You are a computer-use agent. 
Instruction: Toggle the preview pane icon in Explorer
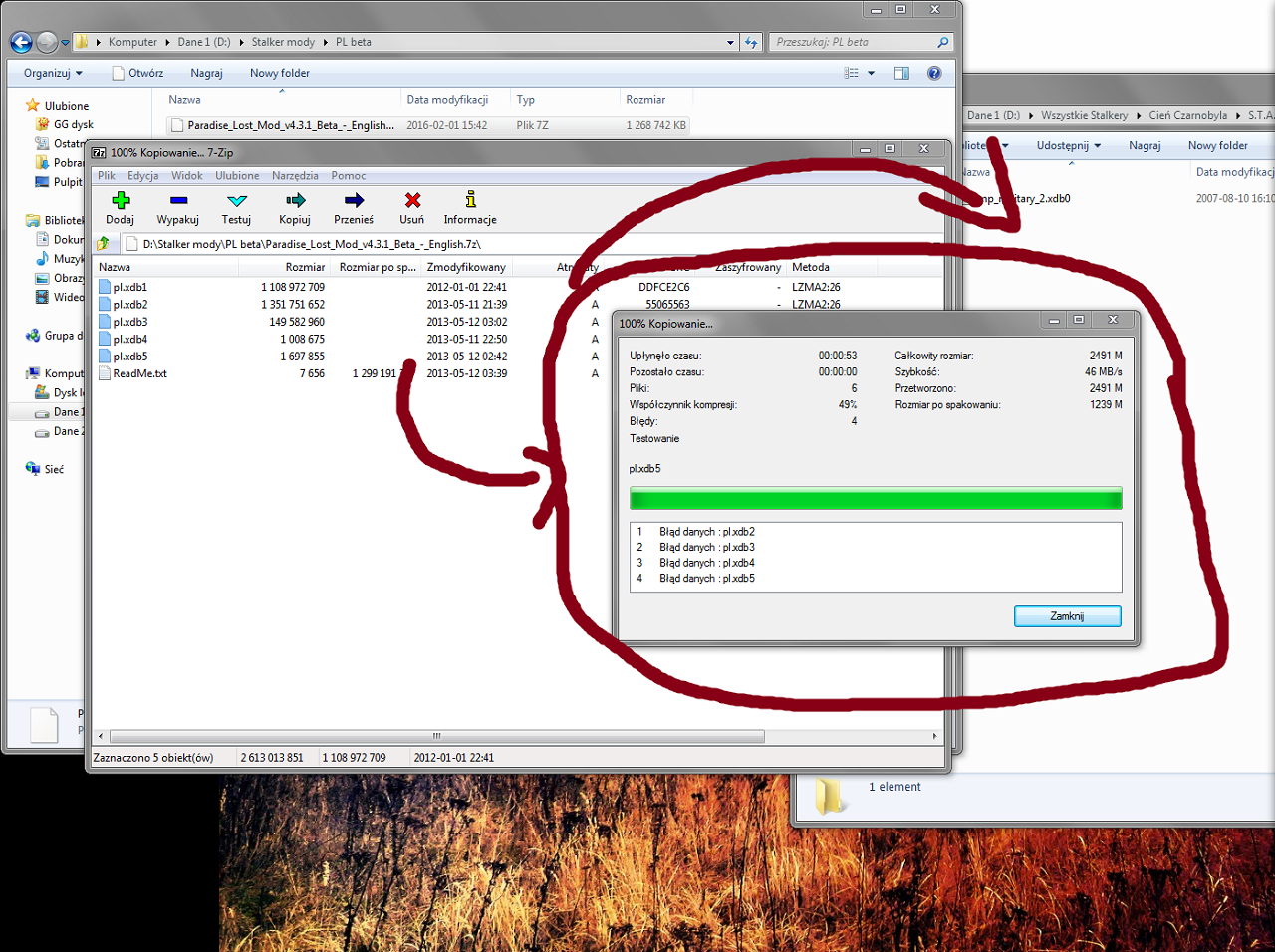(901, 73)
